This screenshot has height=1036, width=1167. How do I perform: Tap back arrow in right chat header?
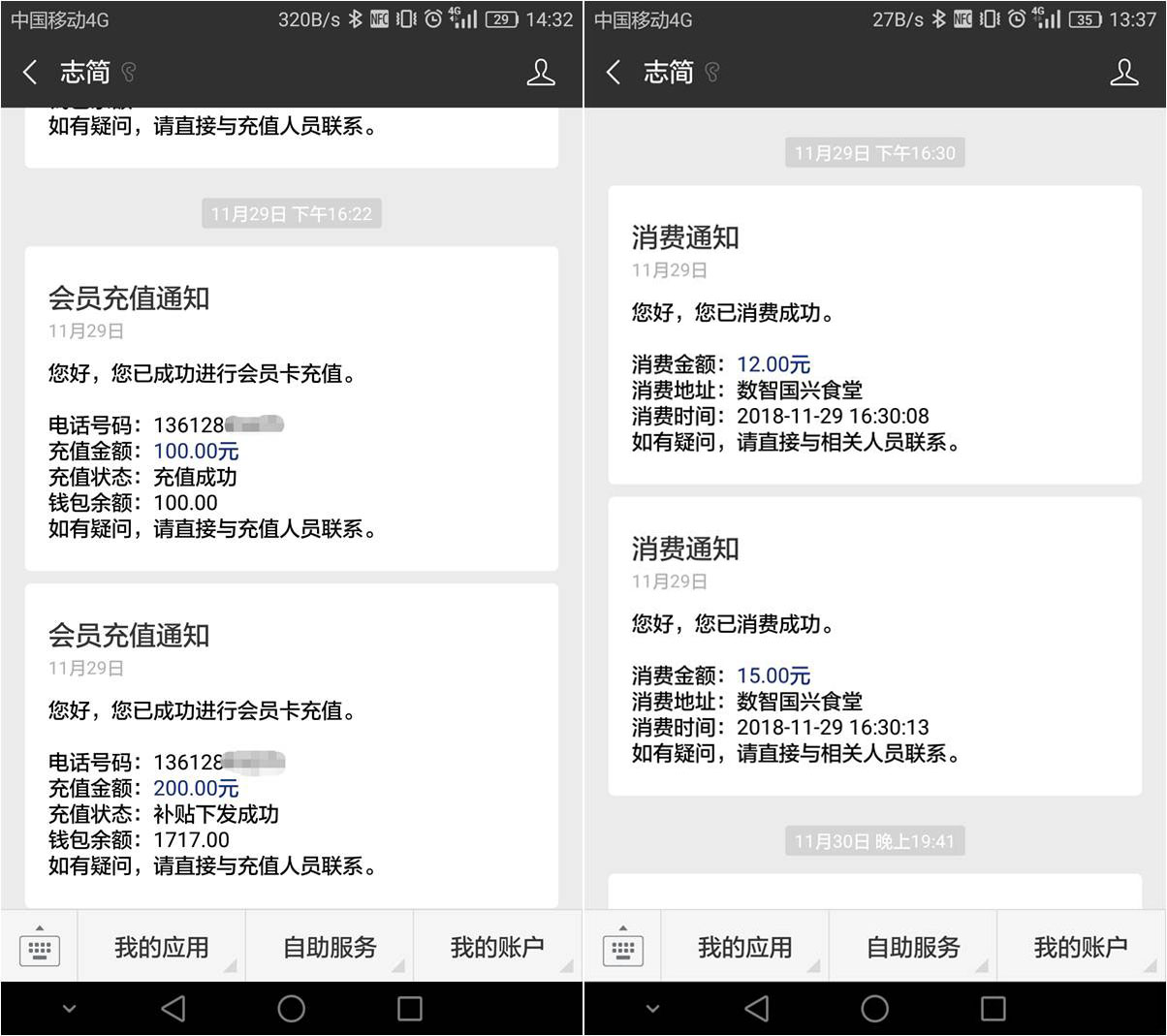(x=614, y=72)
